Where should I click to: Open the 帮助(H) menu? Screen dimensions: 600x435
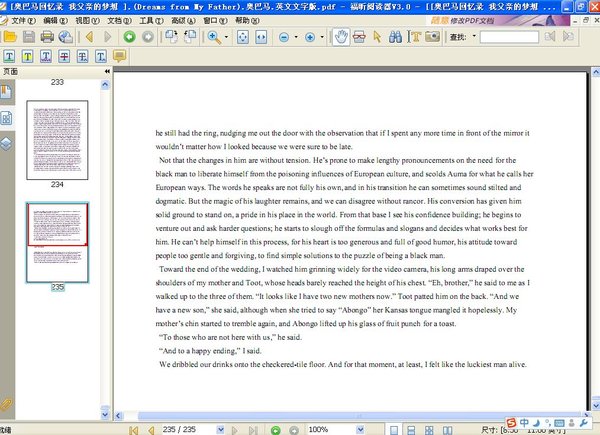tap(247, 21)
